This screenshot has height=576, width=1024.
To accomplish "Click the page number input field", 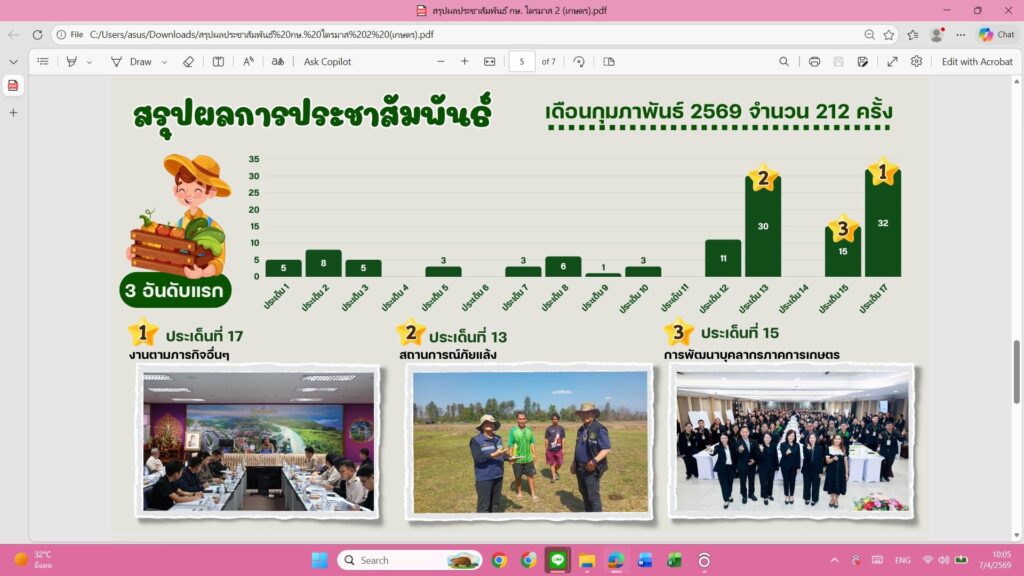I will 521,62.
